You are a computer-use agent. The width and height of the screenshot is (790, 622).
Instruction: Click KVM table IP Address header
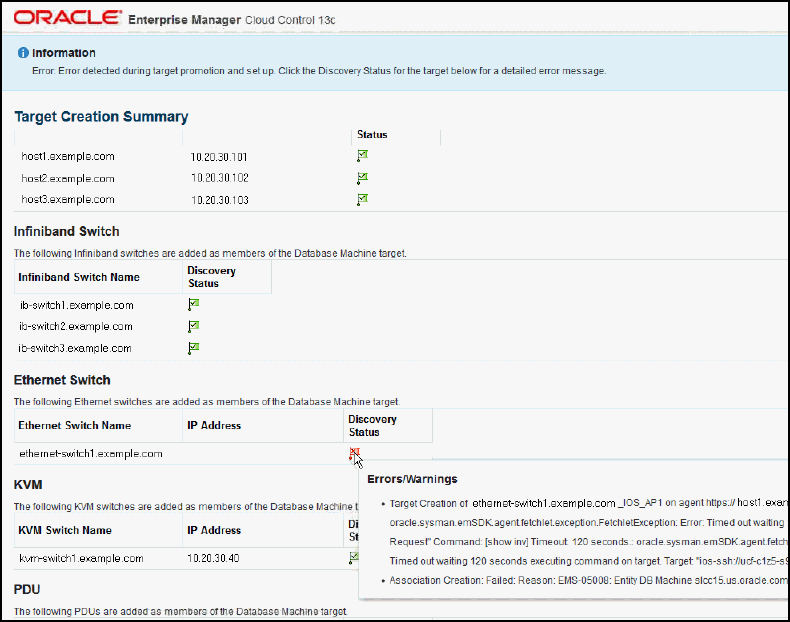click(214, 530)
